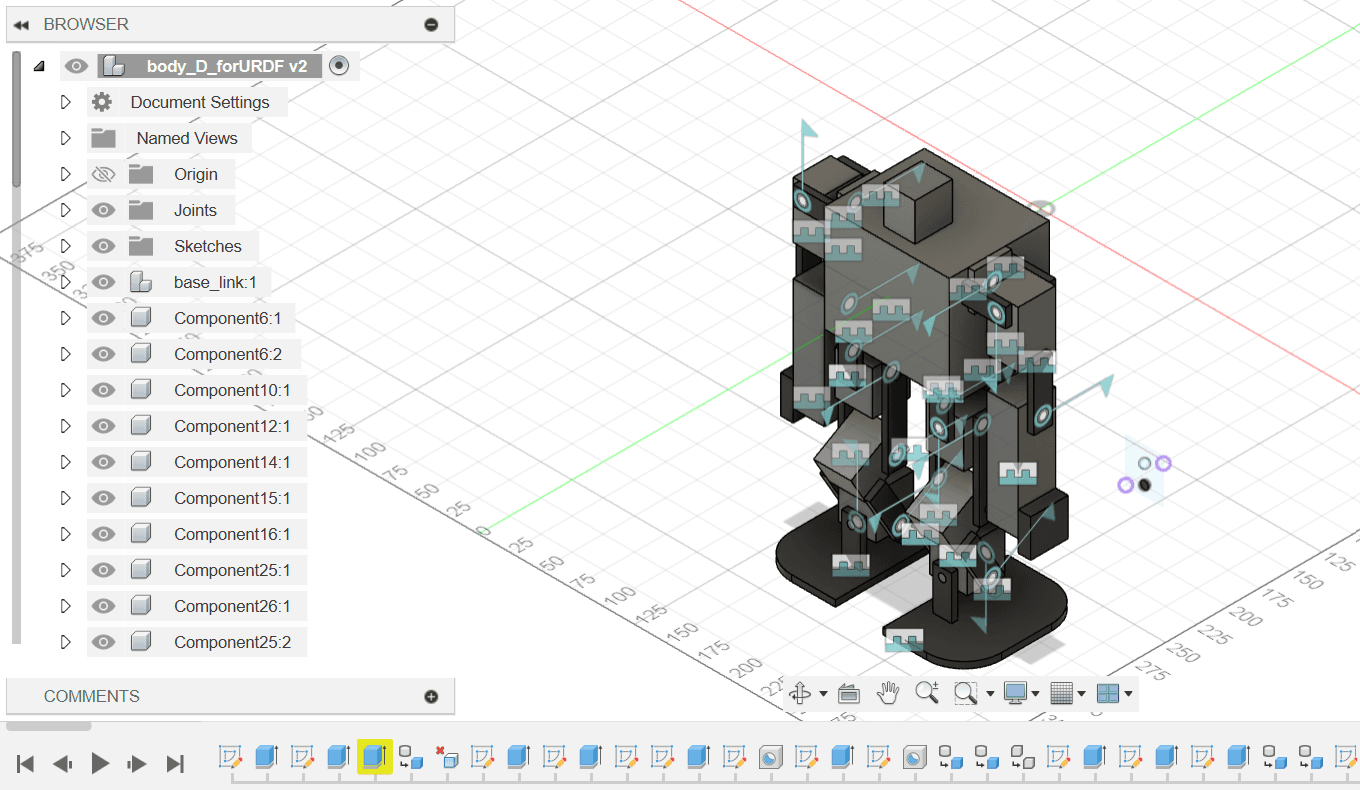
Task: Click the Look At camera icon
Action: coord(849,693)
